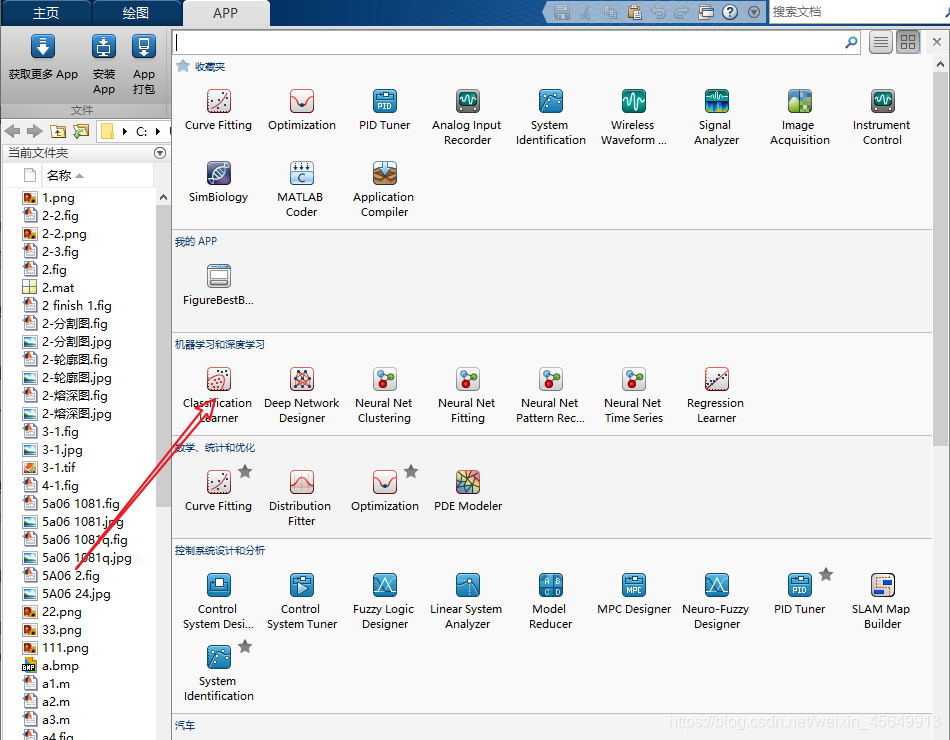Open Image Acquisition app
The height and width of the screenshot is (740, 950).
click(x=800, y=116)
